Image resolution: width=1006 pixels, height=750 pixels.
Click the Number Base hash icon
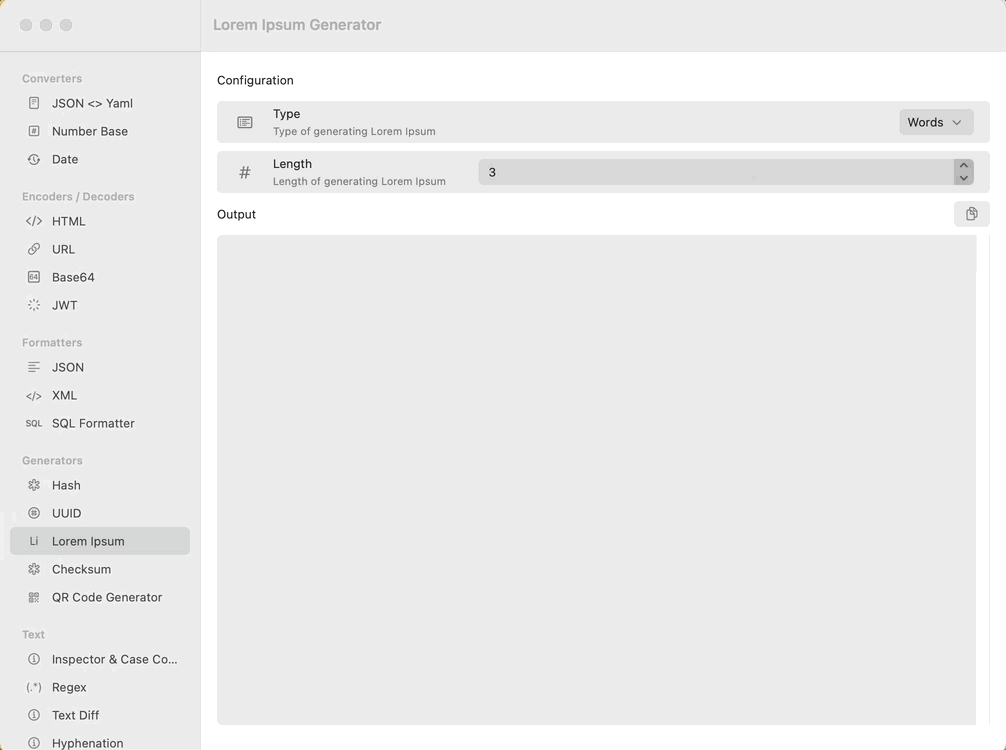pyautogui.click(x=34, y=131)
